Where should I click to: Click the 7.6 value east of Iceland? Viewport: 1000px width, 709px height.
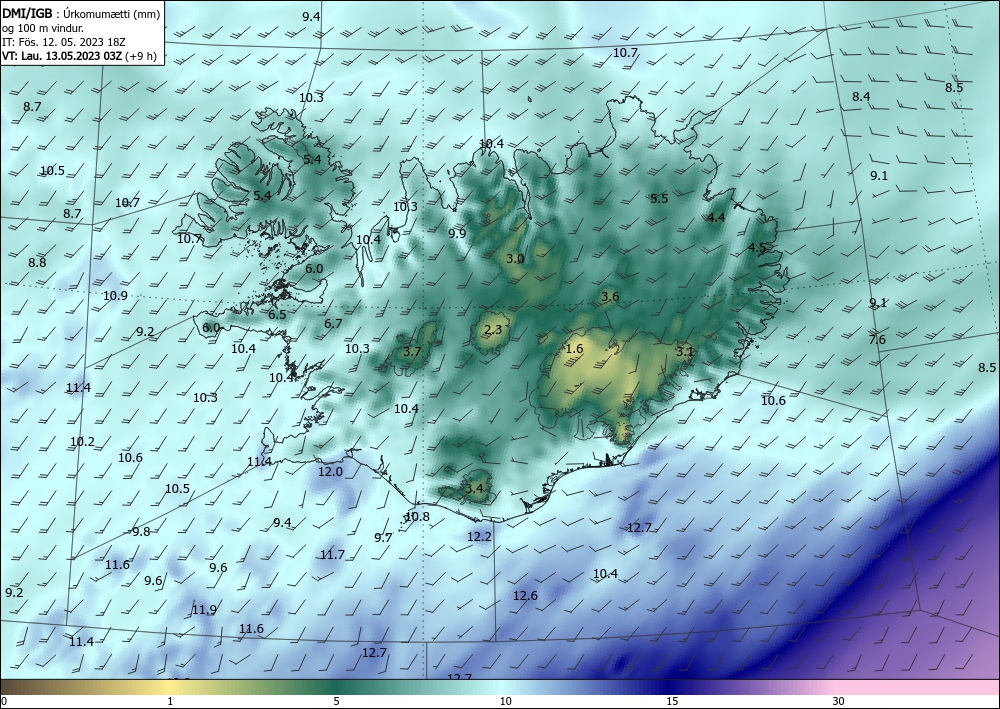coord(877,340)
